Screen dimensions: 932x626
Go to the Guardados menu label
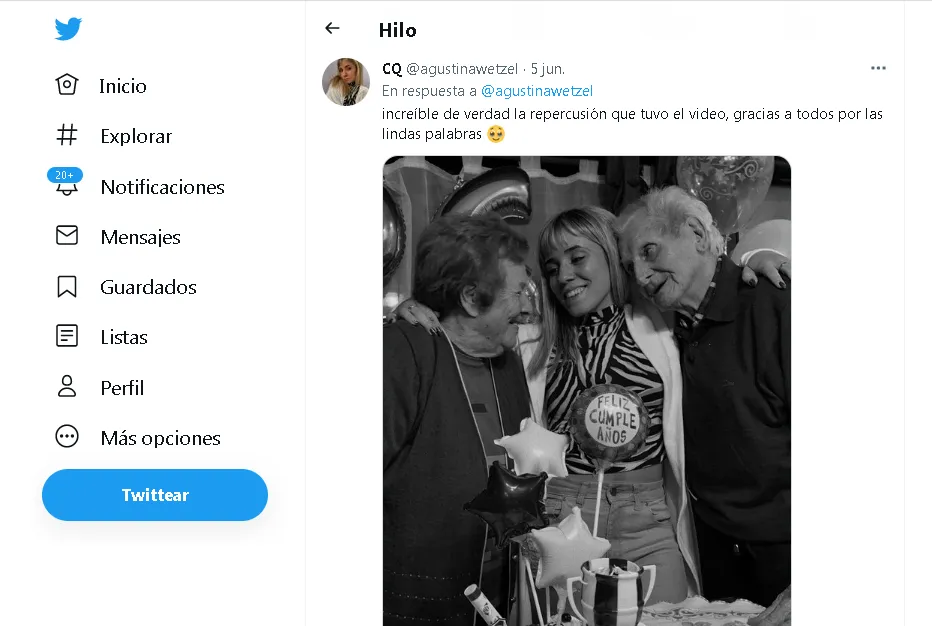point(148,287)
